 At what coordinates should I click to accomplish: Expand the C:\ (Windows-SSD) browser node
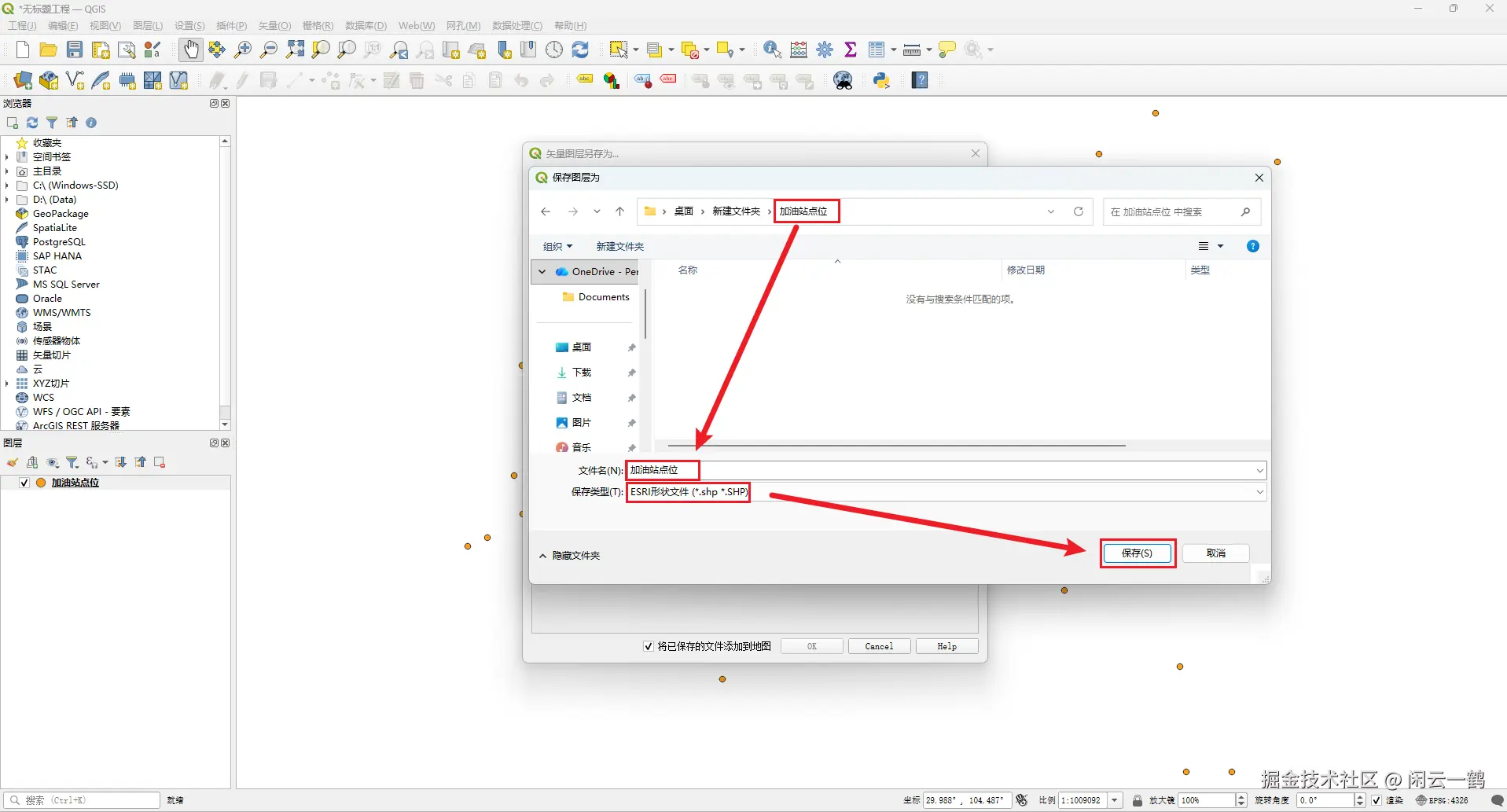point(7,186)
